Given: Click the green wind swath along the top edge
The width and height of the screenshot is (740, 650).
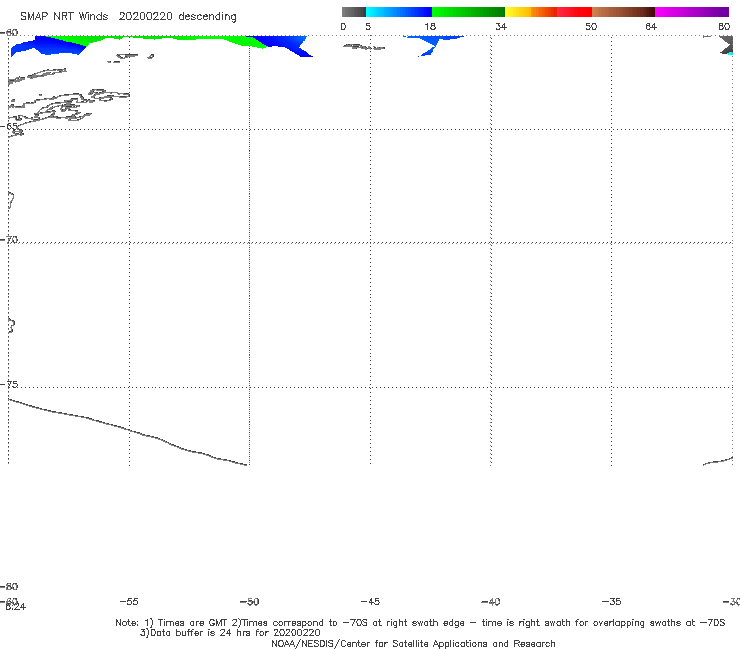Looking at the screenshot, I should click(x=156, y=38).
